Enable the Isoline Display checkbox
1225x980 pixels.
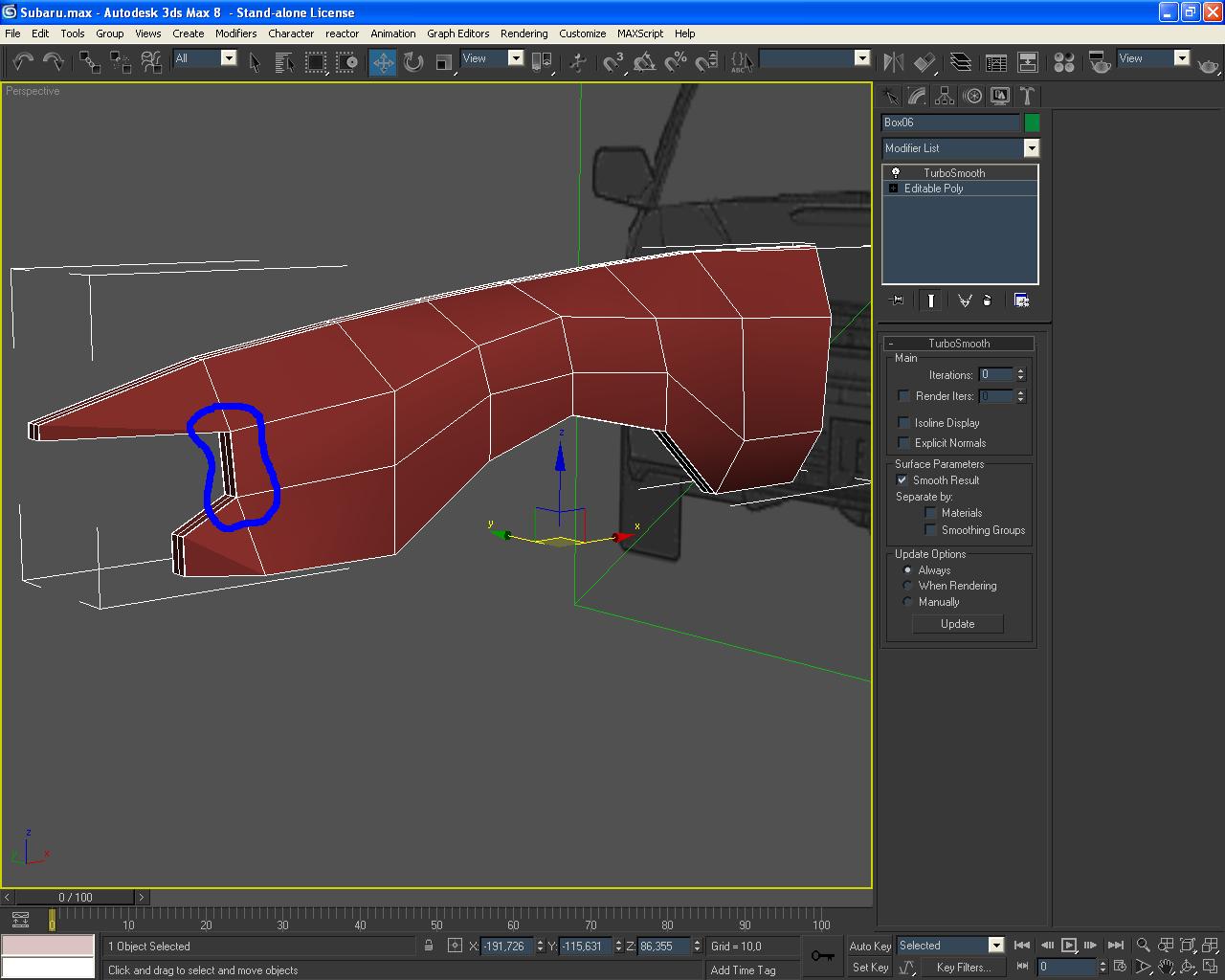[903, 422]
